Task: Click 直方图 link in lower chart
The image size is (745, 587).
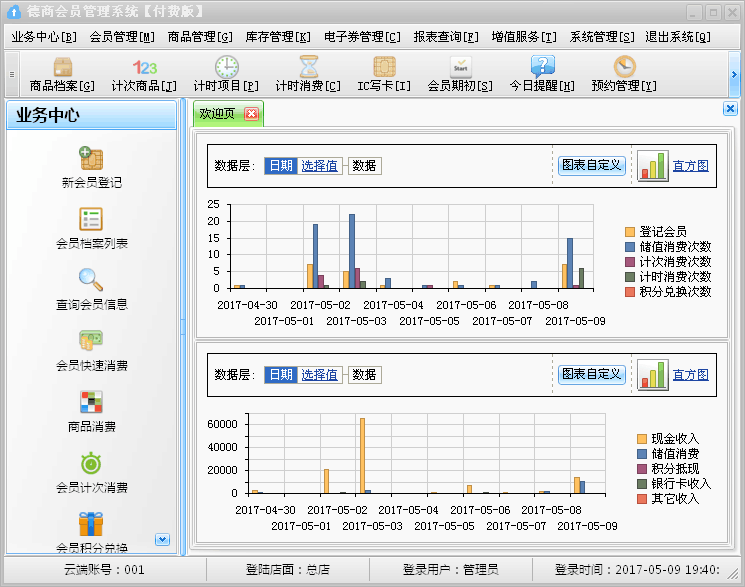Action: point(690,375)
